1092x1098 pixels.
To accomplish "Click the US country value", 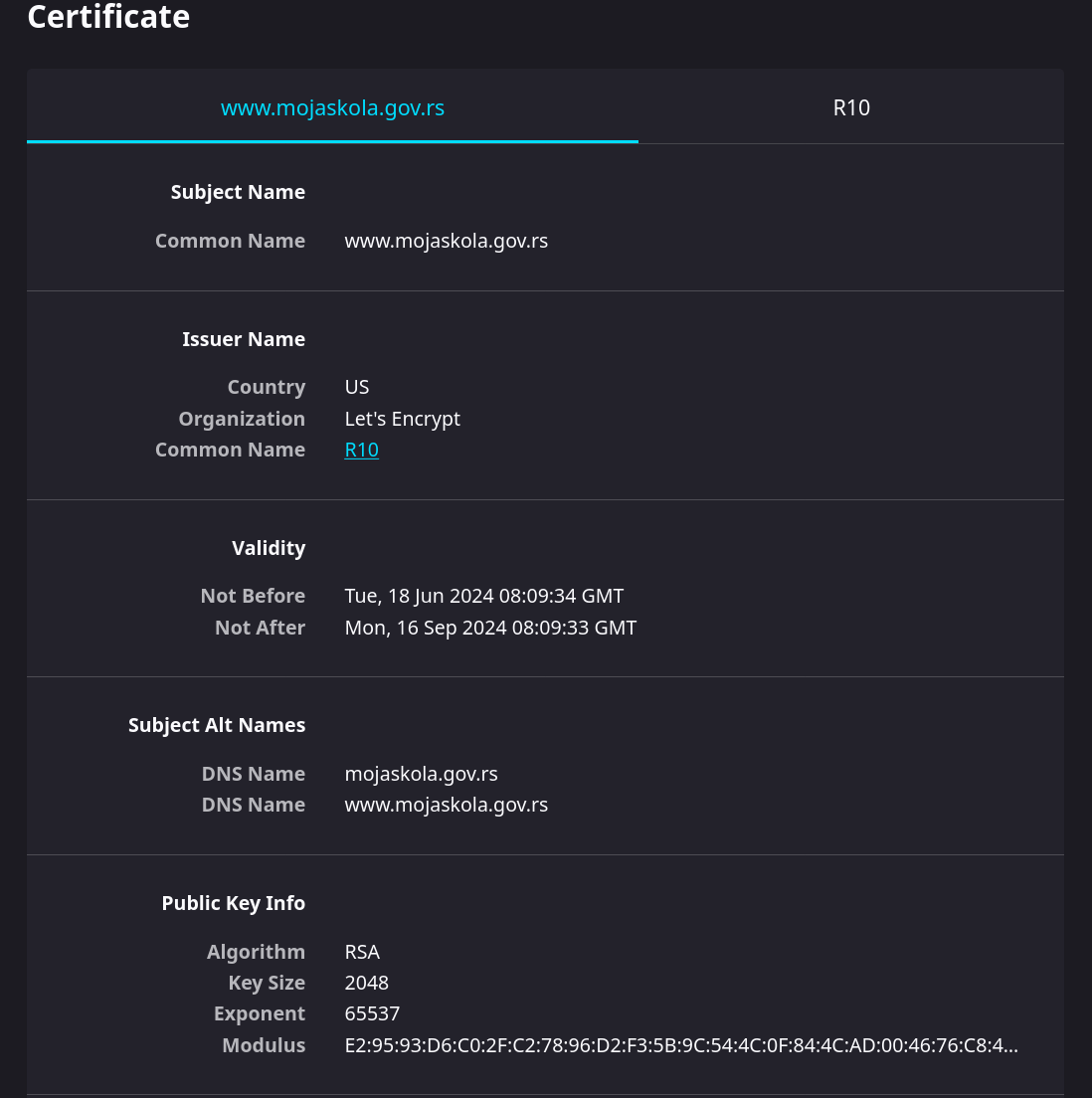I will 356,387.
